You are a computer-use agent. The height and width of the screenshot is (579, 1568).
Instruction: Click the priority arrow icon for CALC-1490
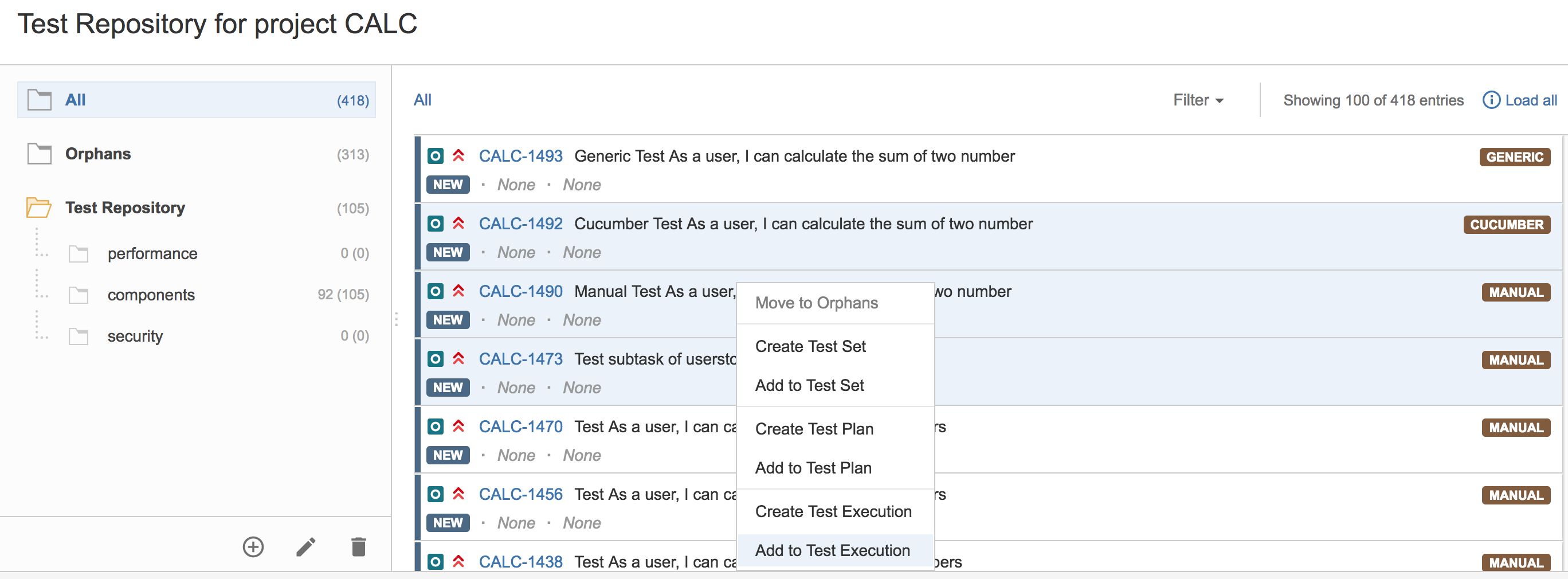[458, 291]
